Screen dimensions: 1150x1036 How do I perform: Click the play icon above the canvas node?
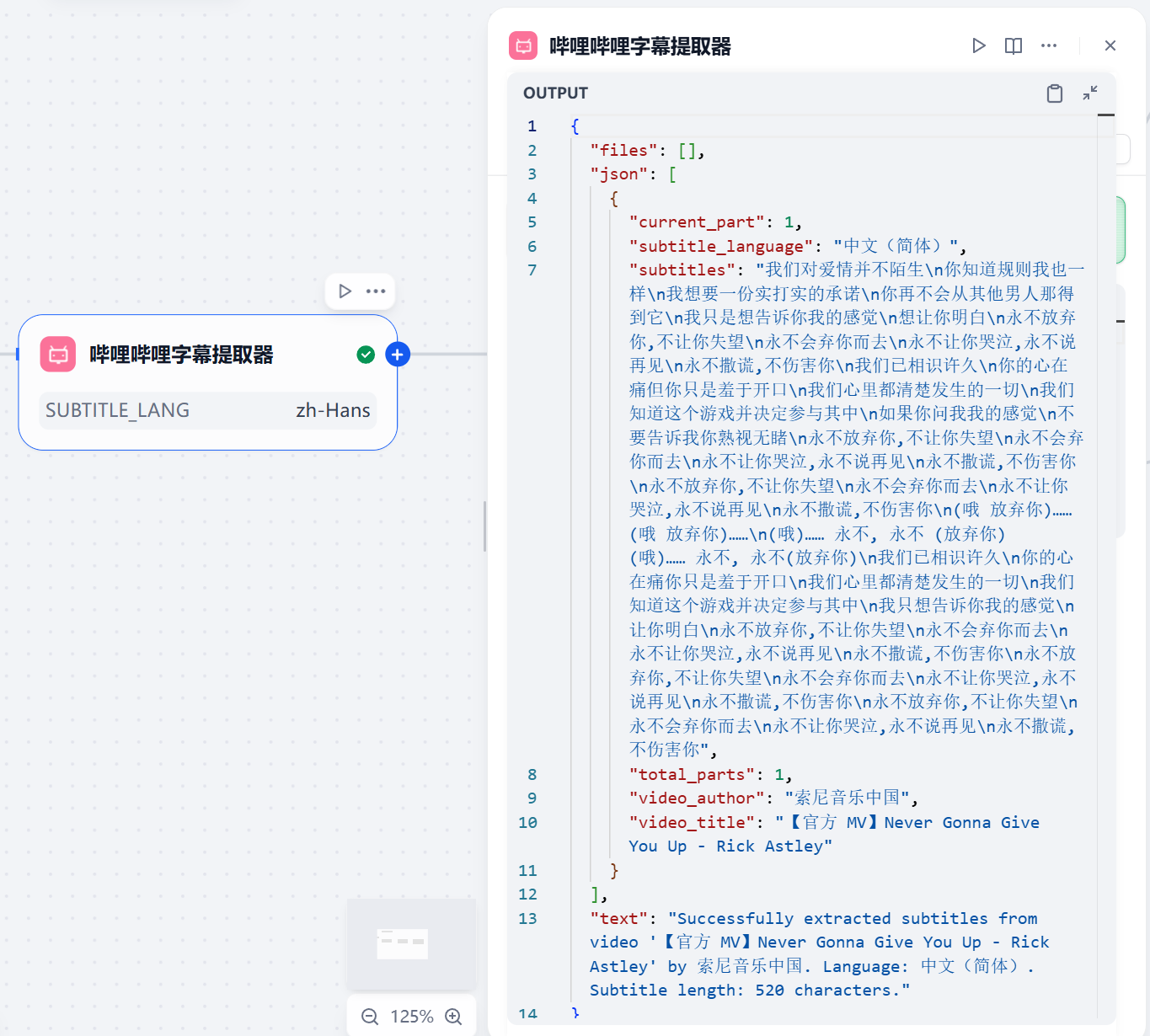coord(345,291)
